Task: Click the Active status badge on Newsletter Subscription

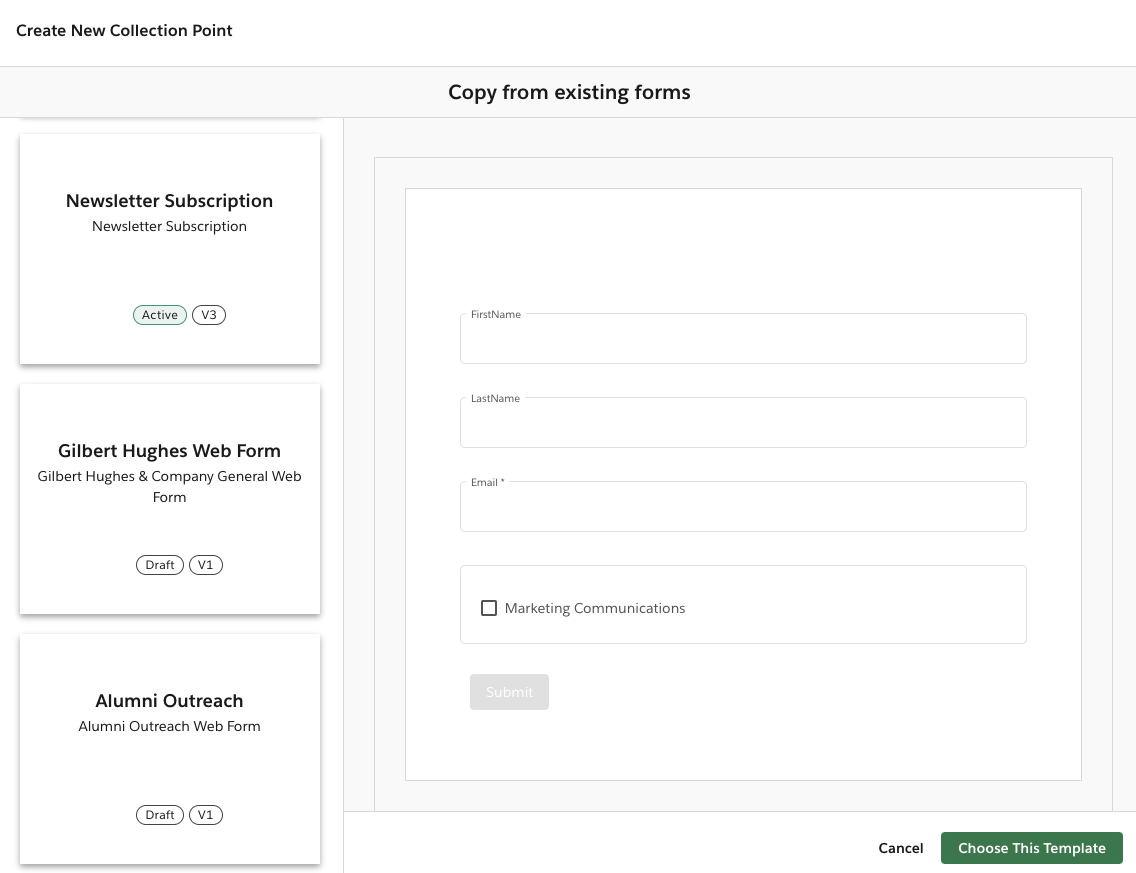Action: click(x=159, y=314)
